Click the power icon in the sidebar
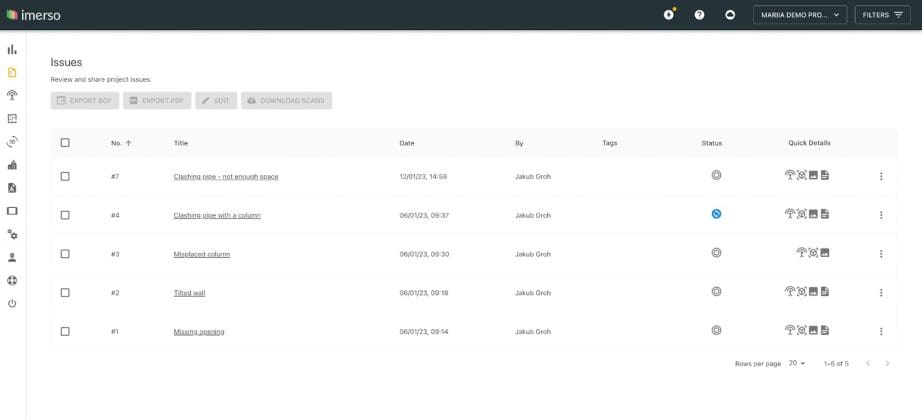922x420 pixels. [12, 303]
